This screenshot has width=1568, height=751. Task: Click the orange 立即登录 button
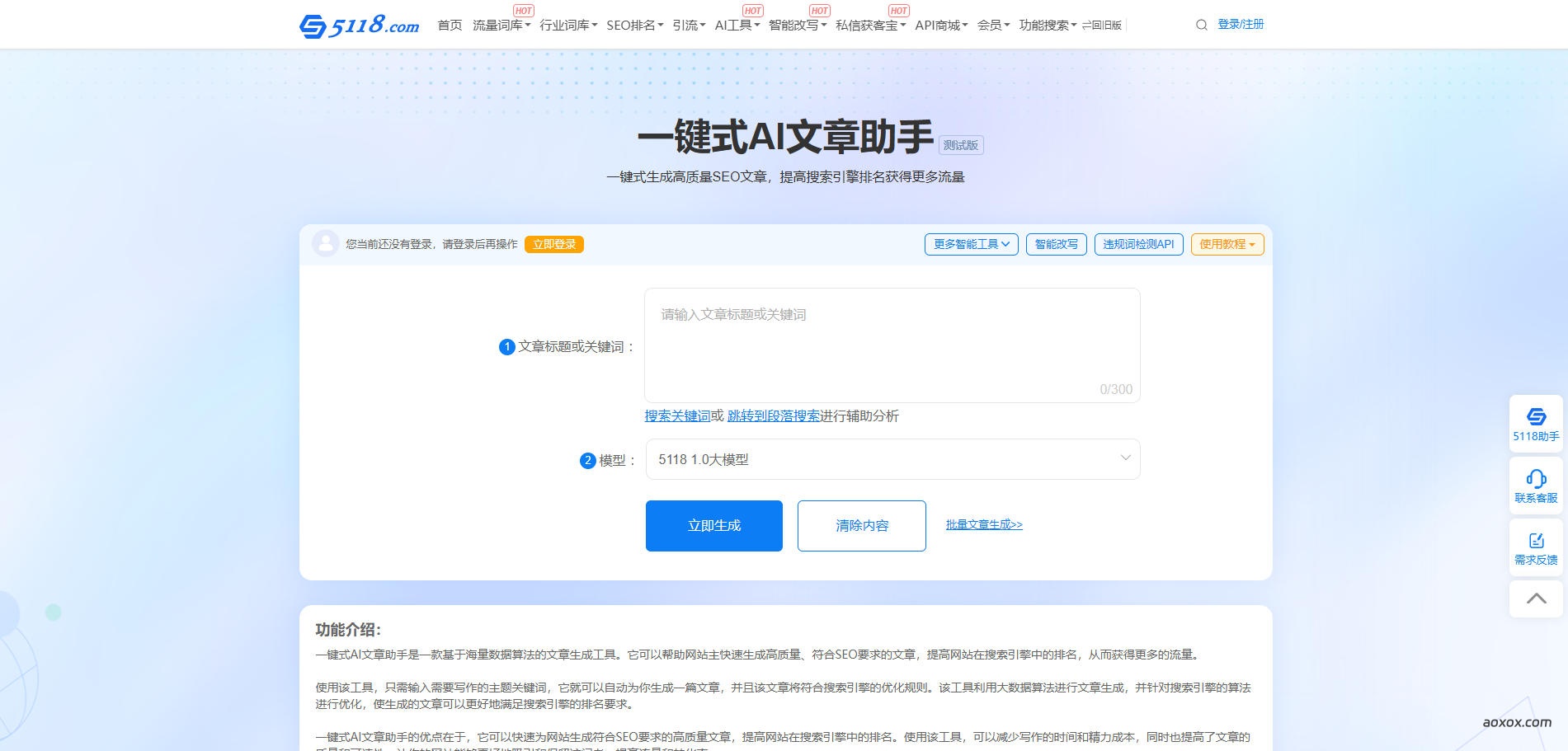[553, 244]
